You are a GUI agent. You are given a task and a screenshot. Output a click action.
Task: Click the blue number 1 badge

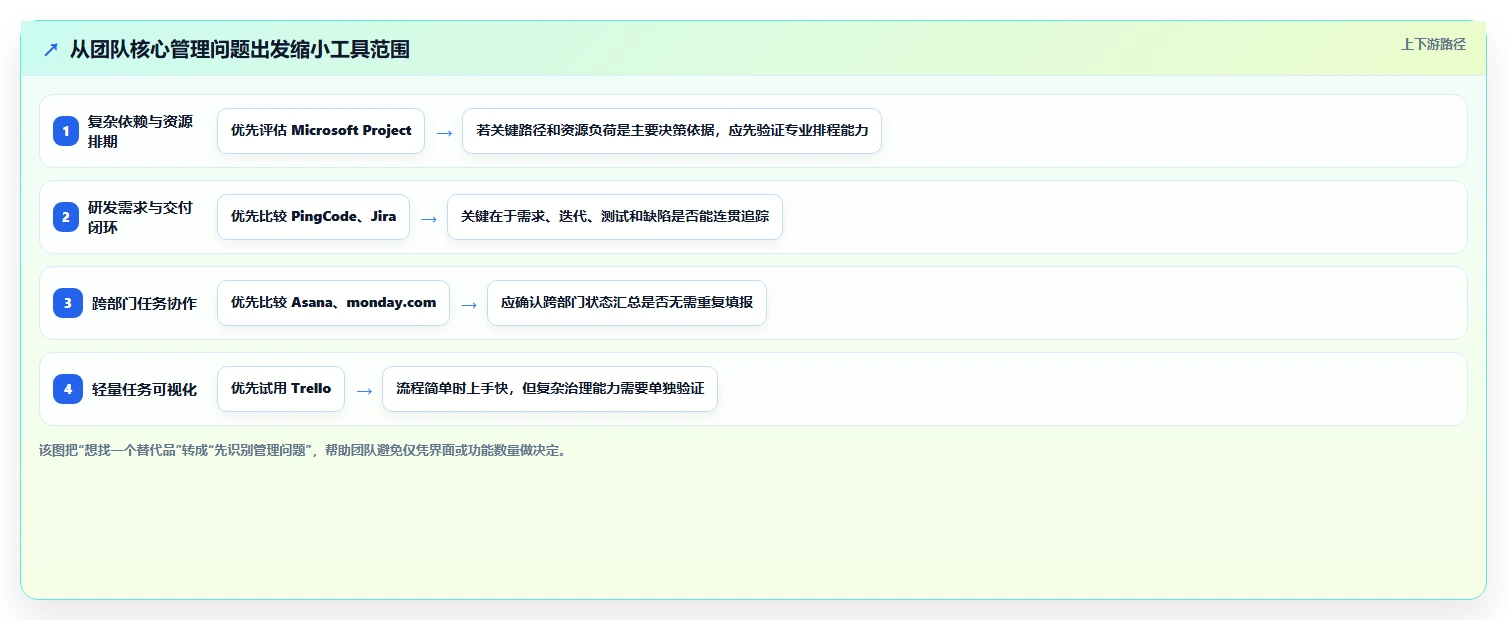(x=66, y=131)
